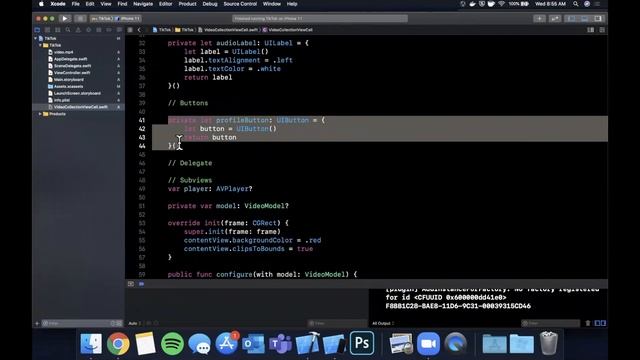Open Spotlight search in menu bar
Viewport: 640px width, 360px height.
pos(576,4)
